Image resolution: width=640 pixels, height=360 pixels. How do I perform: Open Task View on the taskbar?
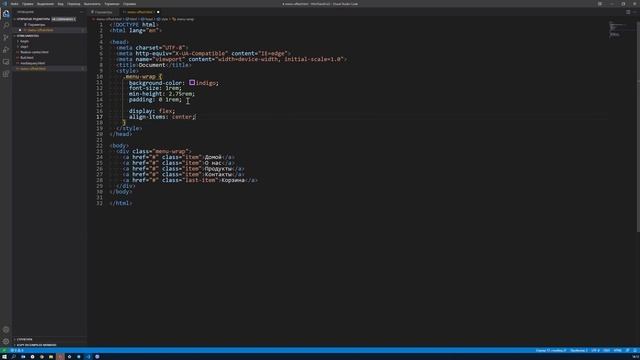23,357
